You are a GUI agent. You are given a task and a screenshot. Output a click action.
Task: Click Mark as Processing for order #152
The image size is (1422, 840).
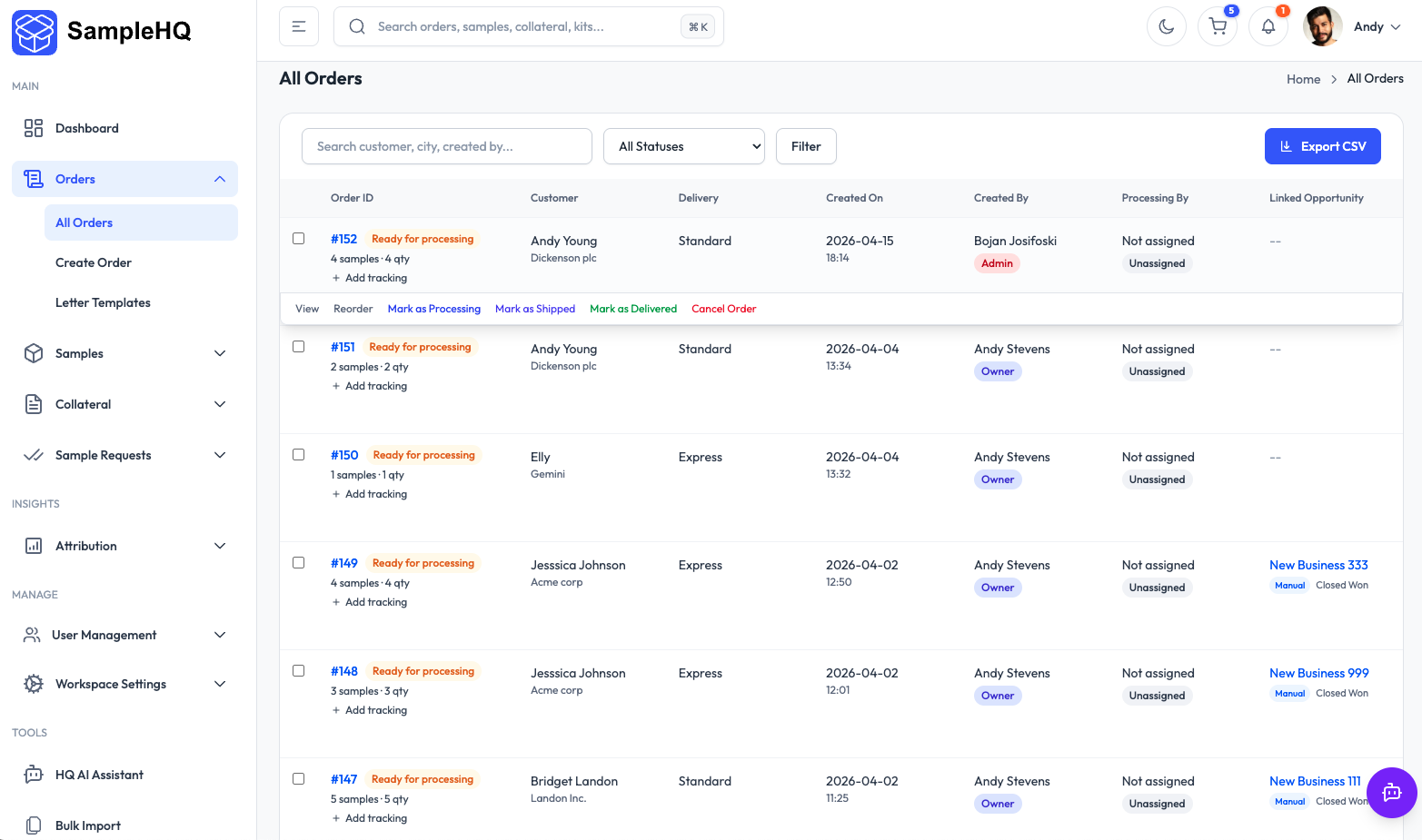tap(434, 309)
